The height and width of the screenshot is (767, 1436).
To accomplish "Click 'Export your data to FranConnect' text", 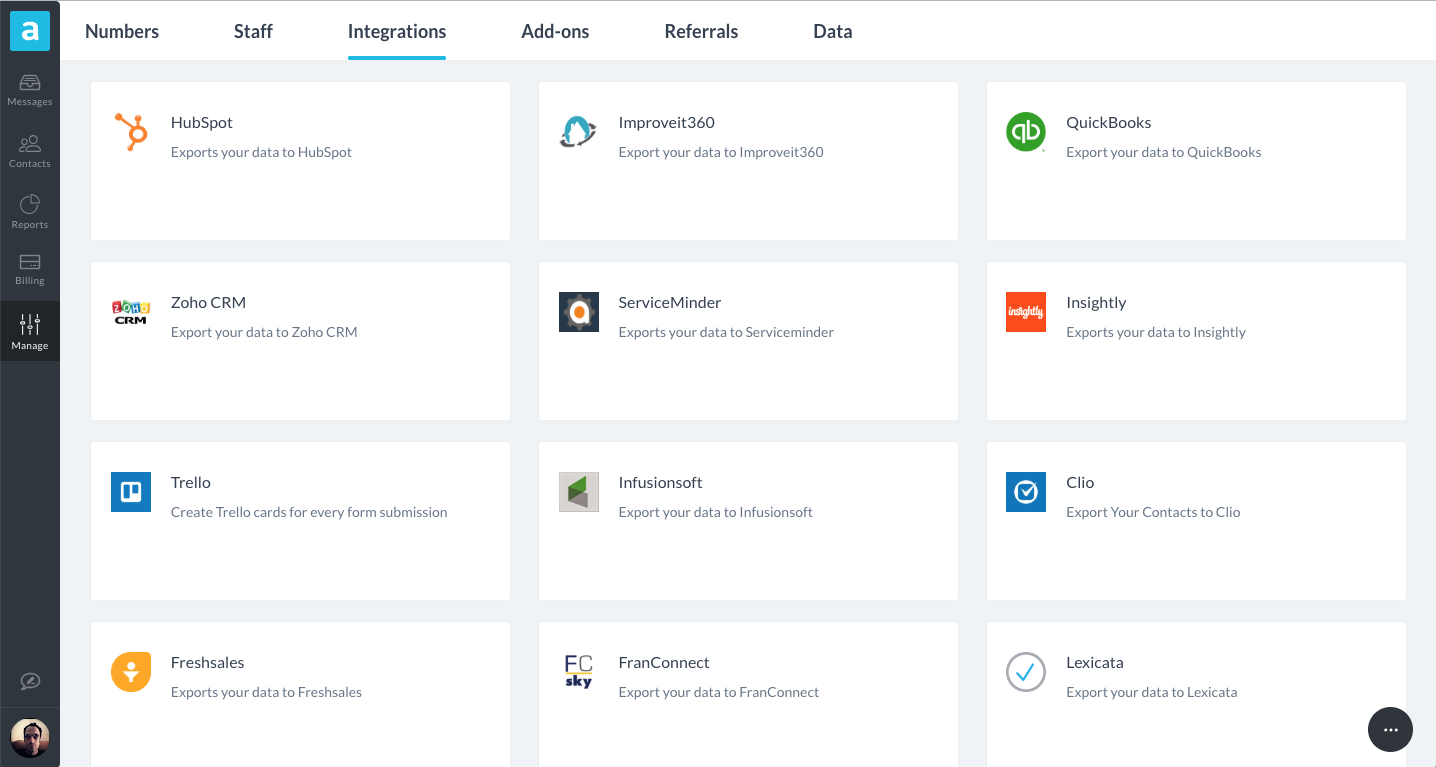I will coord(719,692).
